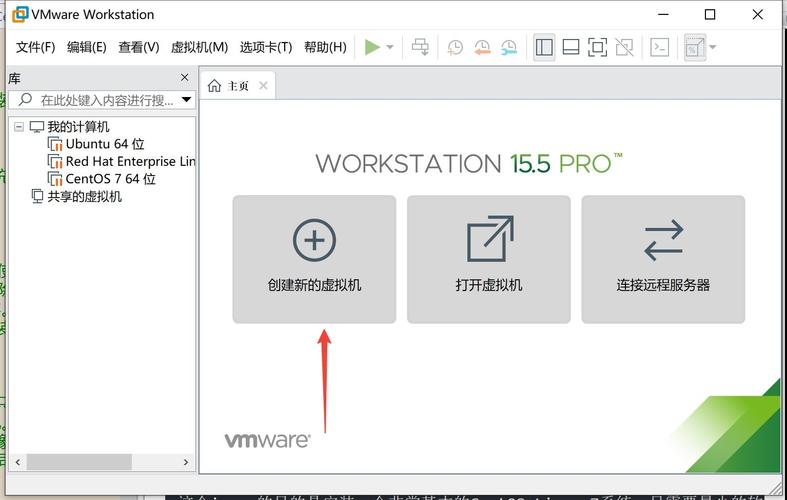Open the 虚拟机(M) menu

click(x=199, y=47)
